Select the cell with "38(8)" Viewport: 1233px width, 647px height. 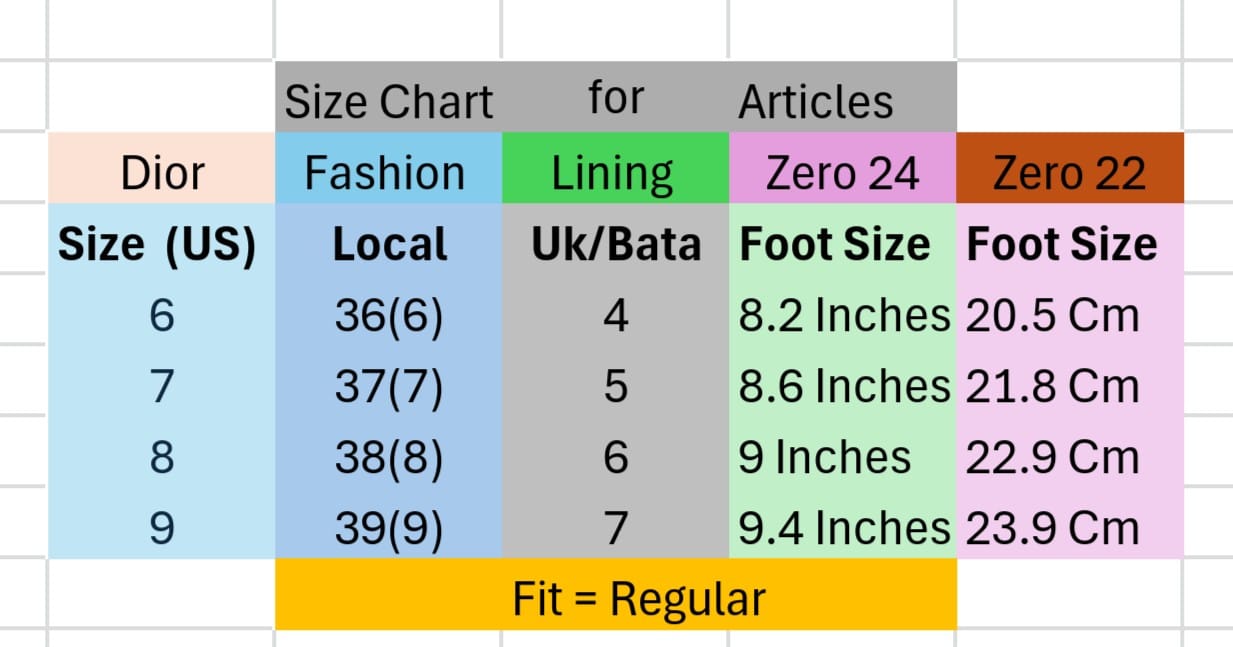(389, 458)
